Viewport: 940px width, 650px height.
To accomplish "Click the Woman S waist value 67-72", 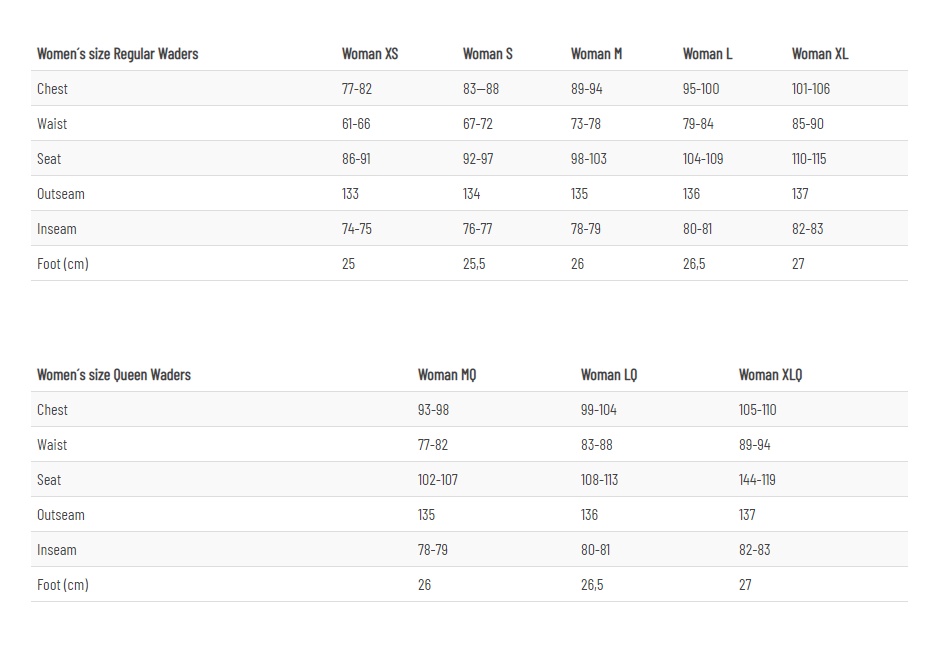I will click(x=477, y=124).
